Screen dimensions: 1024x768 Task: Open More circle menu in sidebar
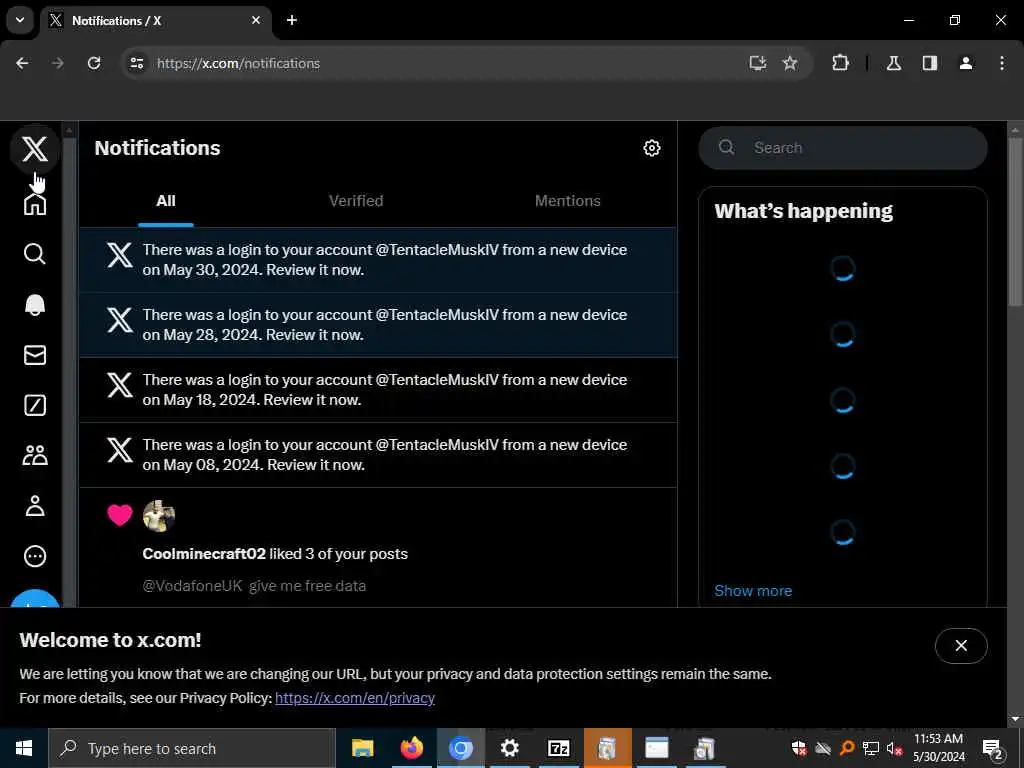pos(35,556)
